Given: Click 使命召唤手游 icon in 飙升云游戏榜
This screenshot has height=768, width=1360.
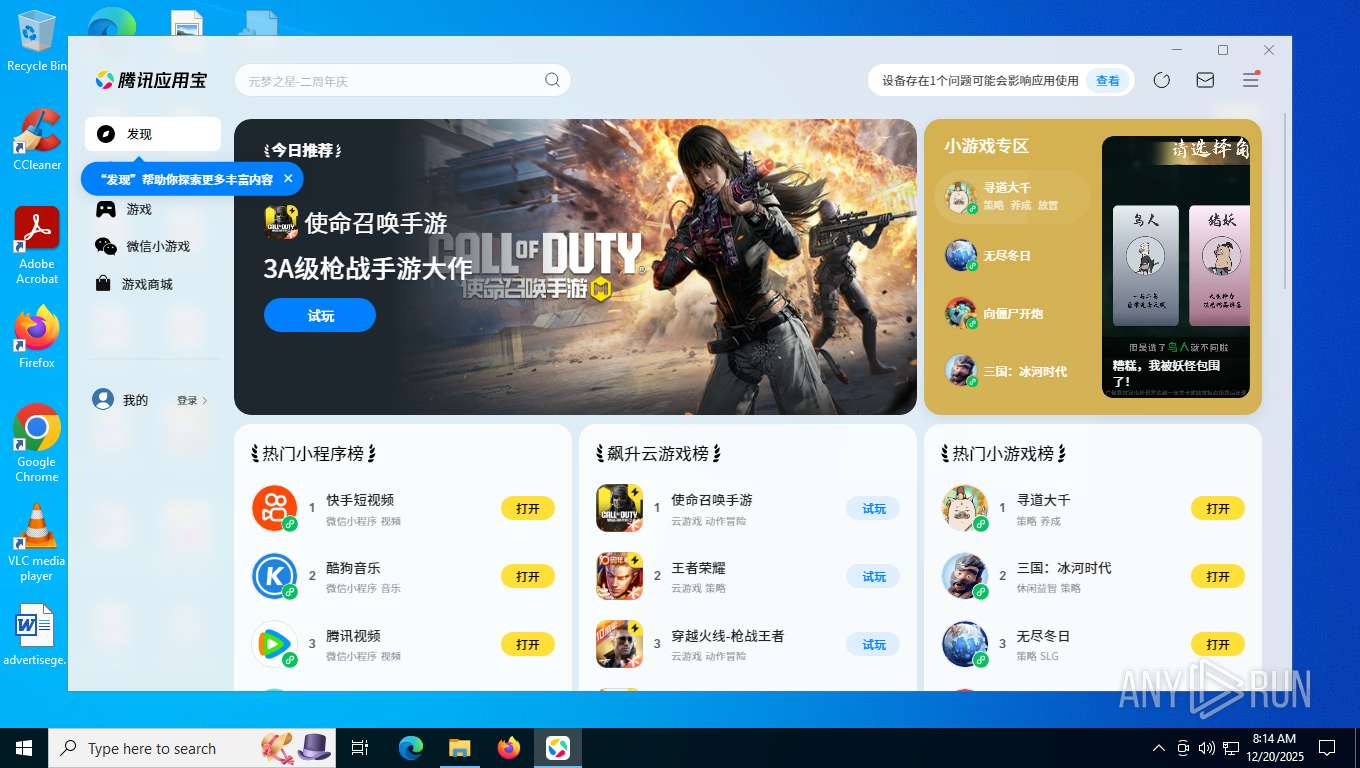Looking at the screenshot, I should (620, 508).
